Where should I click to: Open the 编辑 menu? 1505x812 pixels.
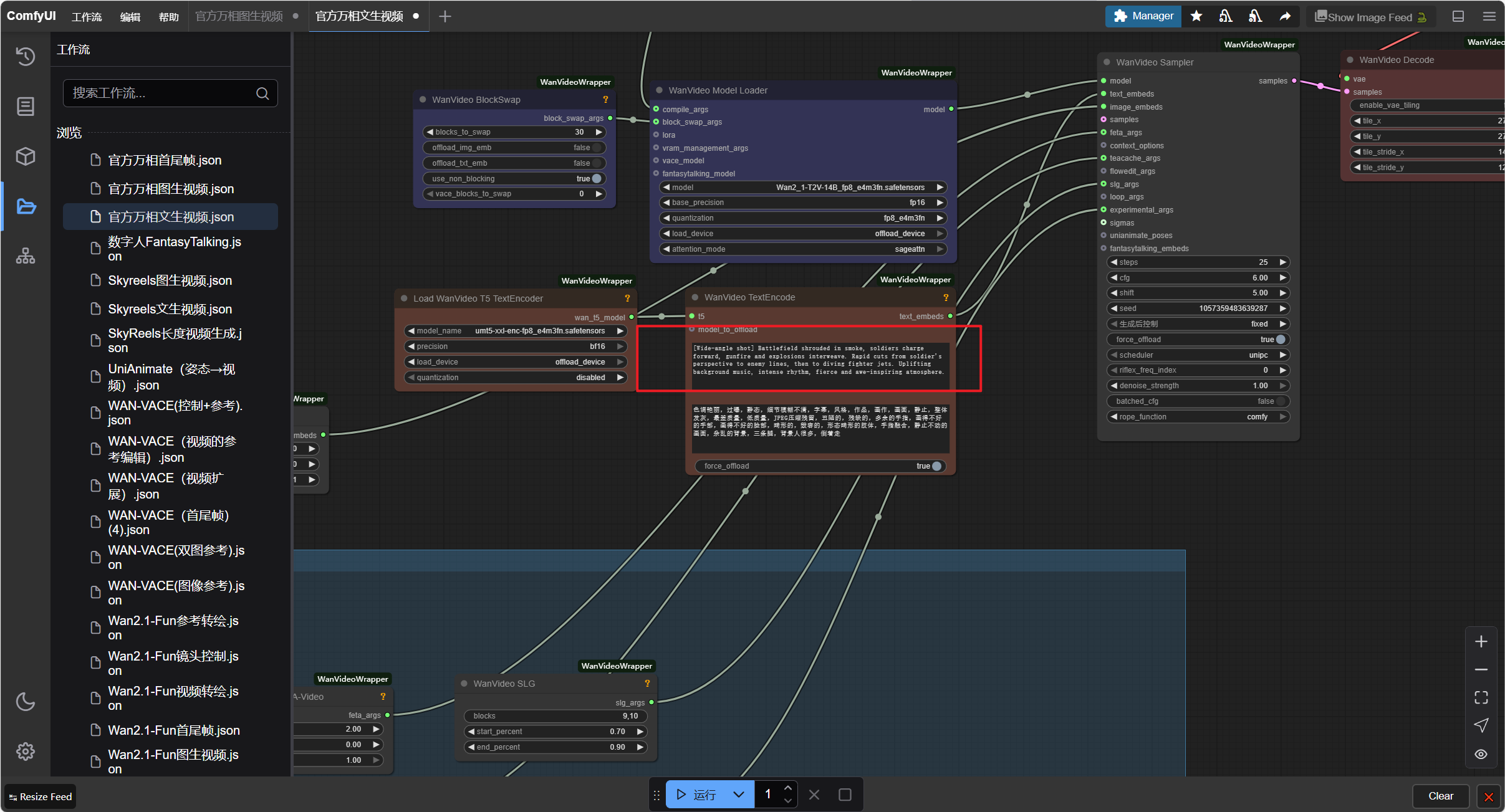tap(130, 17)
